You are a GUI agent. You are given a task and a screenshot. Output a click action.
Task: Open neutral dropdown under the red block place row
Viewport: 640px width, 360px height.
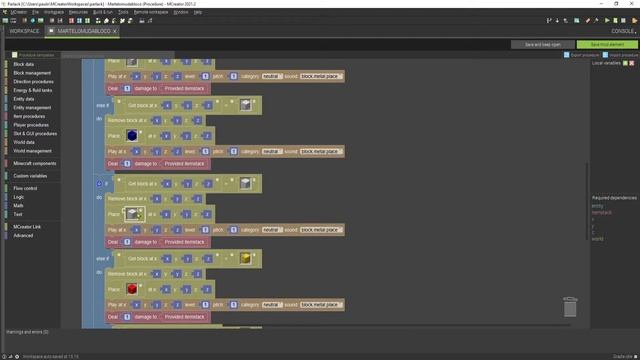point(272,305)
